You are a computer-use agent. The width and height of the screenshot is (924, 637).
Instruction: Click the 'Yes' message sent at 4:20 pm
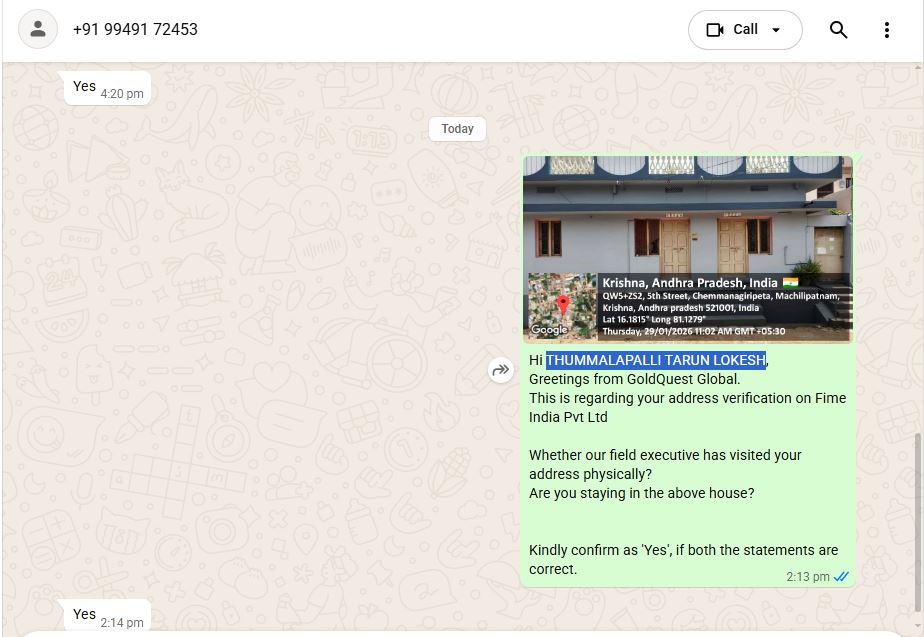tap(108, 88)
